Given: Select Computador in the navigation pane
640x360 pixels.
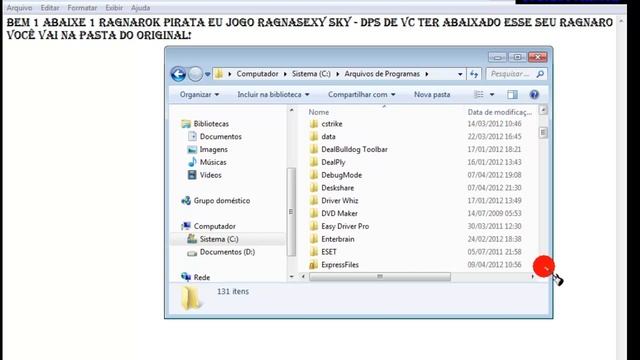Looking at the screenshot, I should pyautogui.click(x=214, y=226).
